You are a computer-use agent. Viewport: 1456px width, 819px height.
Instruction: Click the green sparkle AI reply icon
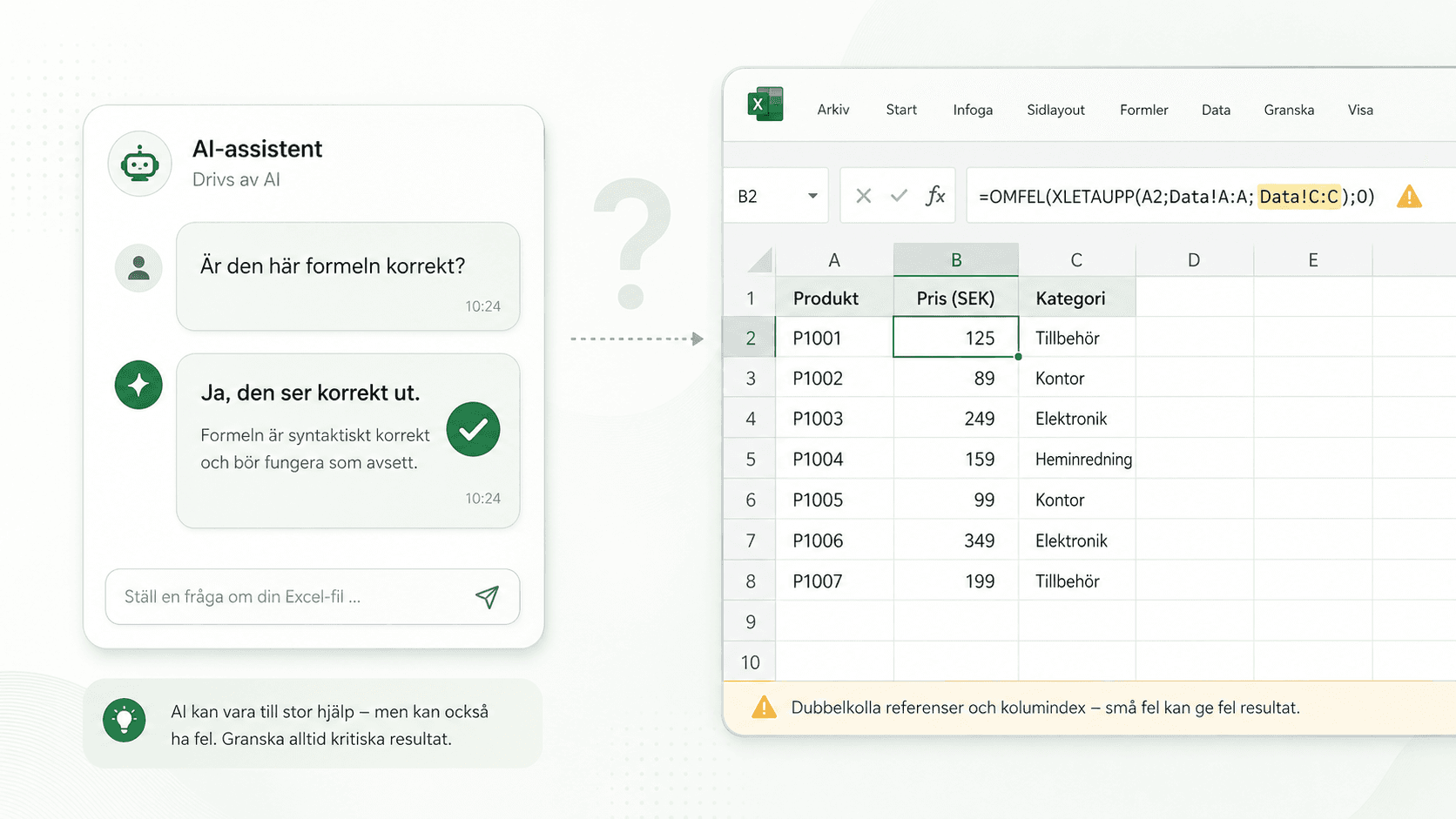(138, 385)
